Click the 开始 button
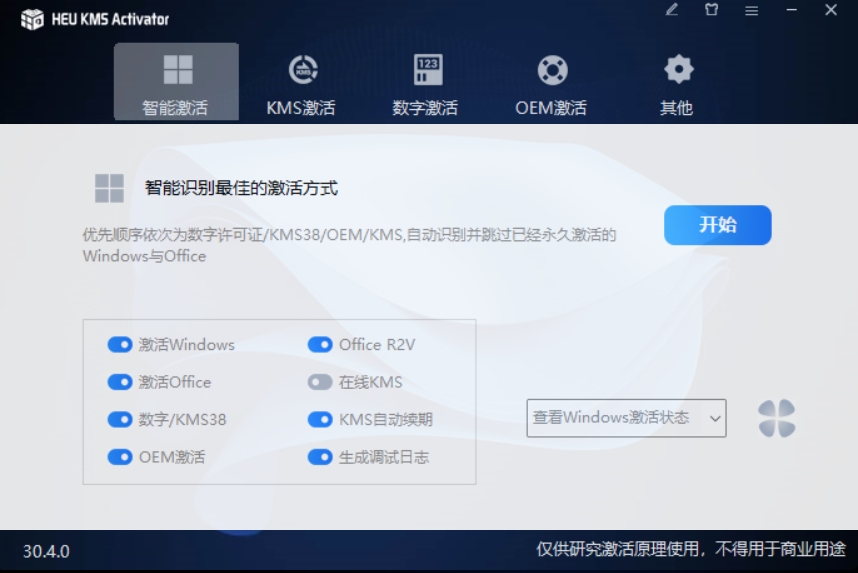858x573 pixels. (717, 225)
